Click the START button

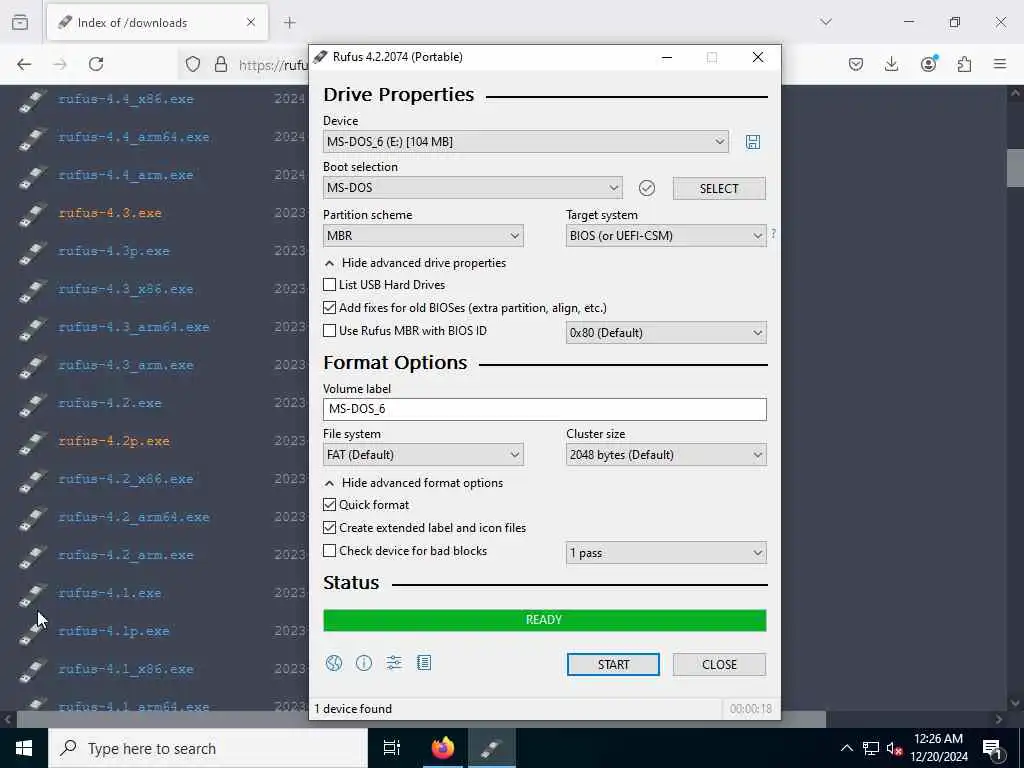point(613,664)
